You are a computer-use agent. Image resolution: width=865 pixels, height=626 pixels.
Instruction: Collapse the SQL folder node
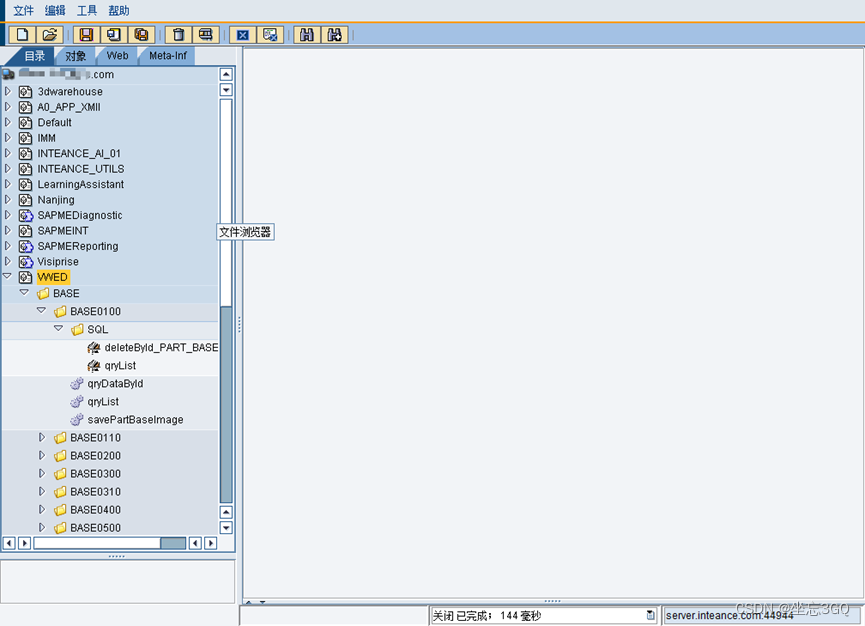(57, 329)
